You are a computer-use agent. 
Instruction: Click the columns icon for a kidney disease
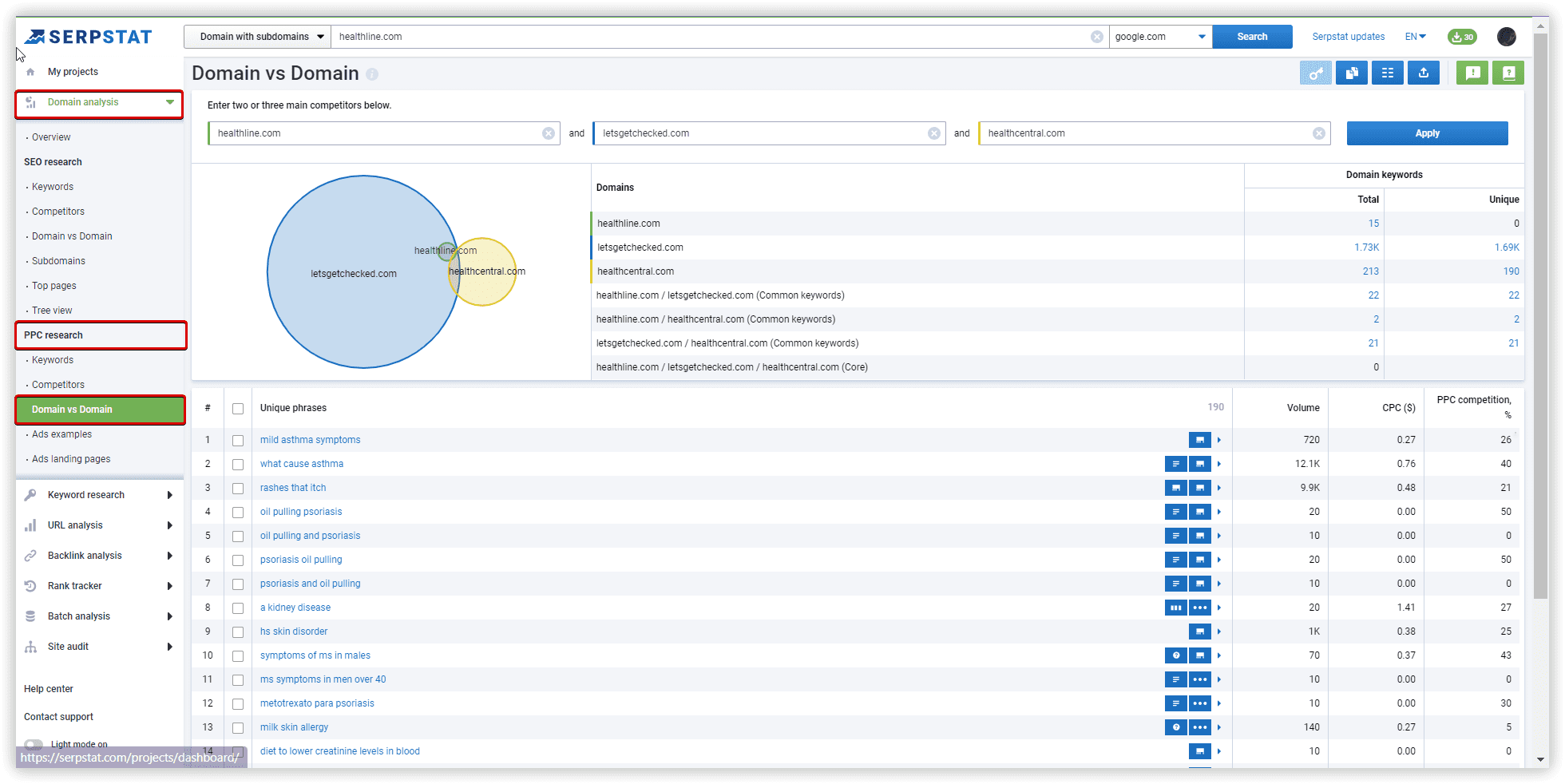1176,608
